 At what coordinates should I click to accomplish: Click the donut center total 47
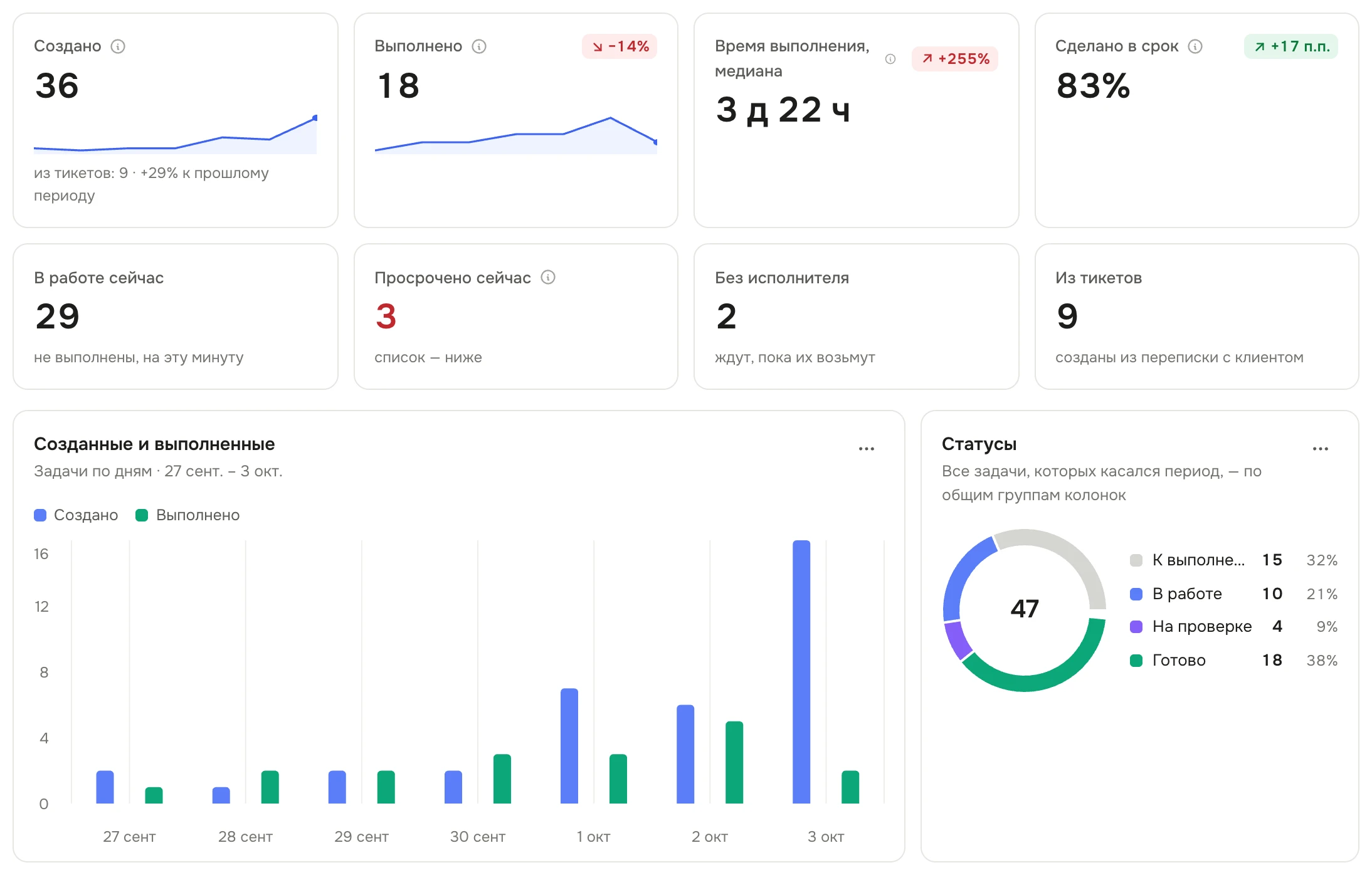[x=1025, y=609]
